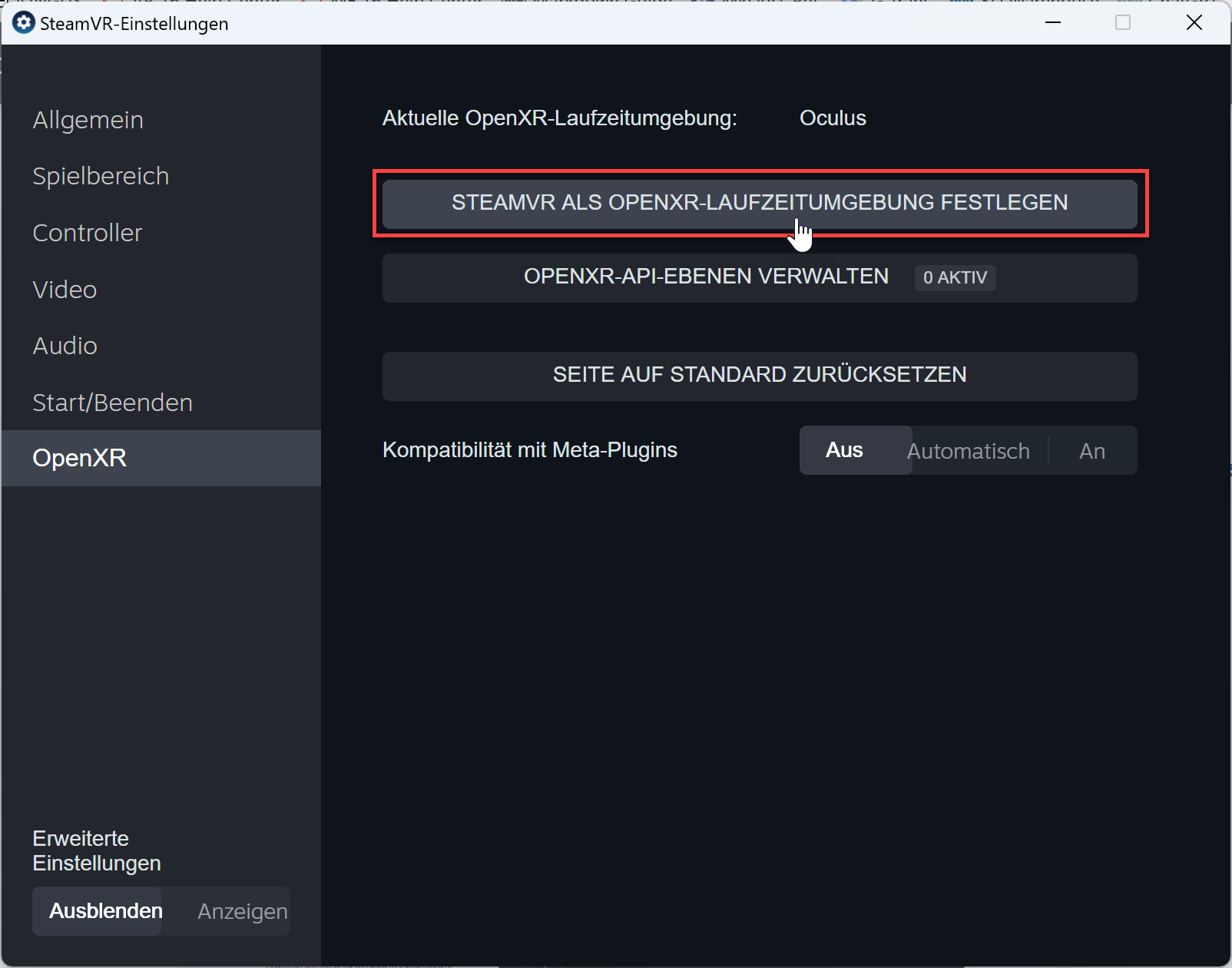Screen dimensions: 1232x968
Task: Set SteamVR as OpenXR runtime
Action: tap(760, 204)
